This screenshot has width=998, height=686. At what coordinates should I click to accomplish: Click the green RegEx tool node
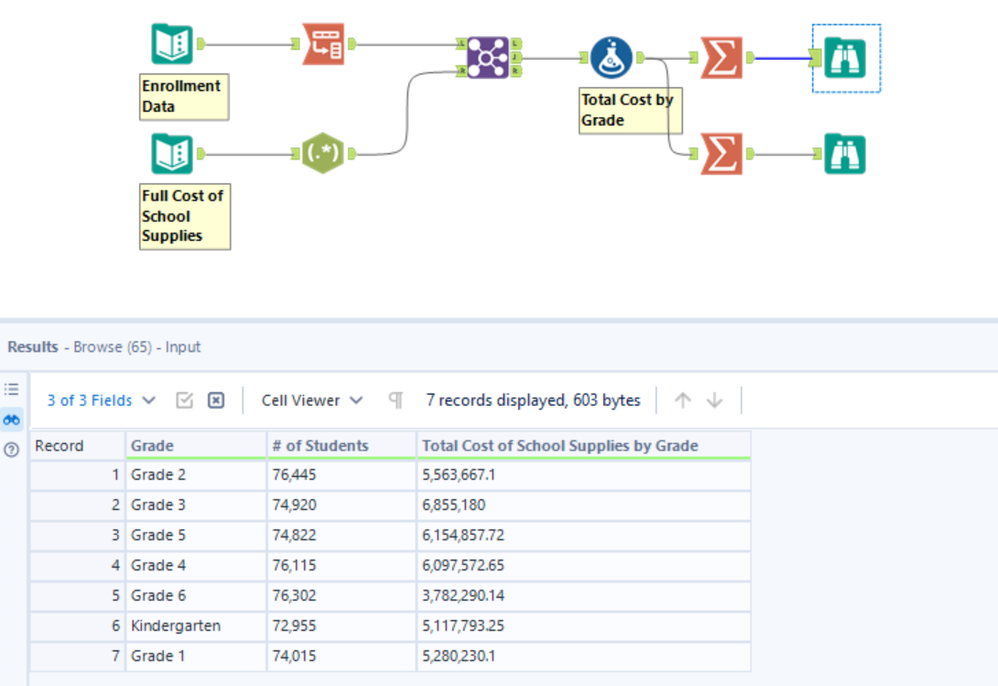pos(323,155)
